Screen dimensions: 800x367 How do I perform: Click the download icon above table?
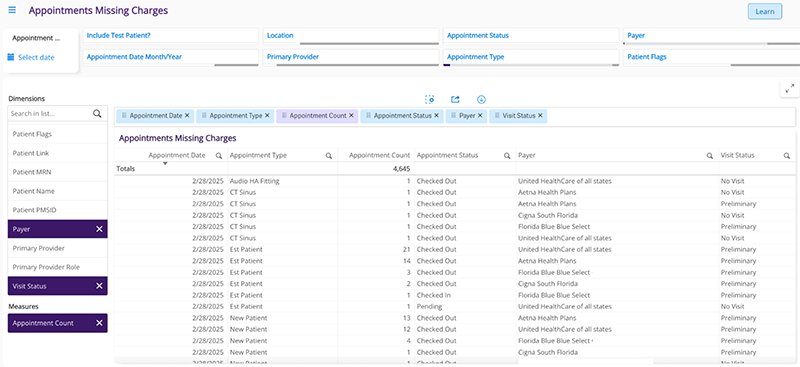point(481,100)
